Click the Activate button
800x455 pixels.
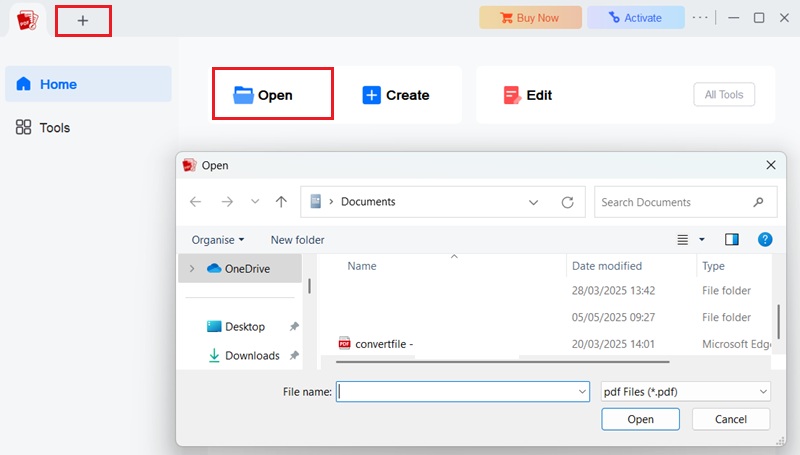click(636, 18)
